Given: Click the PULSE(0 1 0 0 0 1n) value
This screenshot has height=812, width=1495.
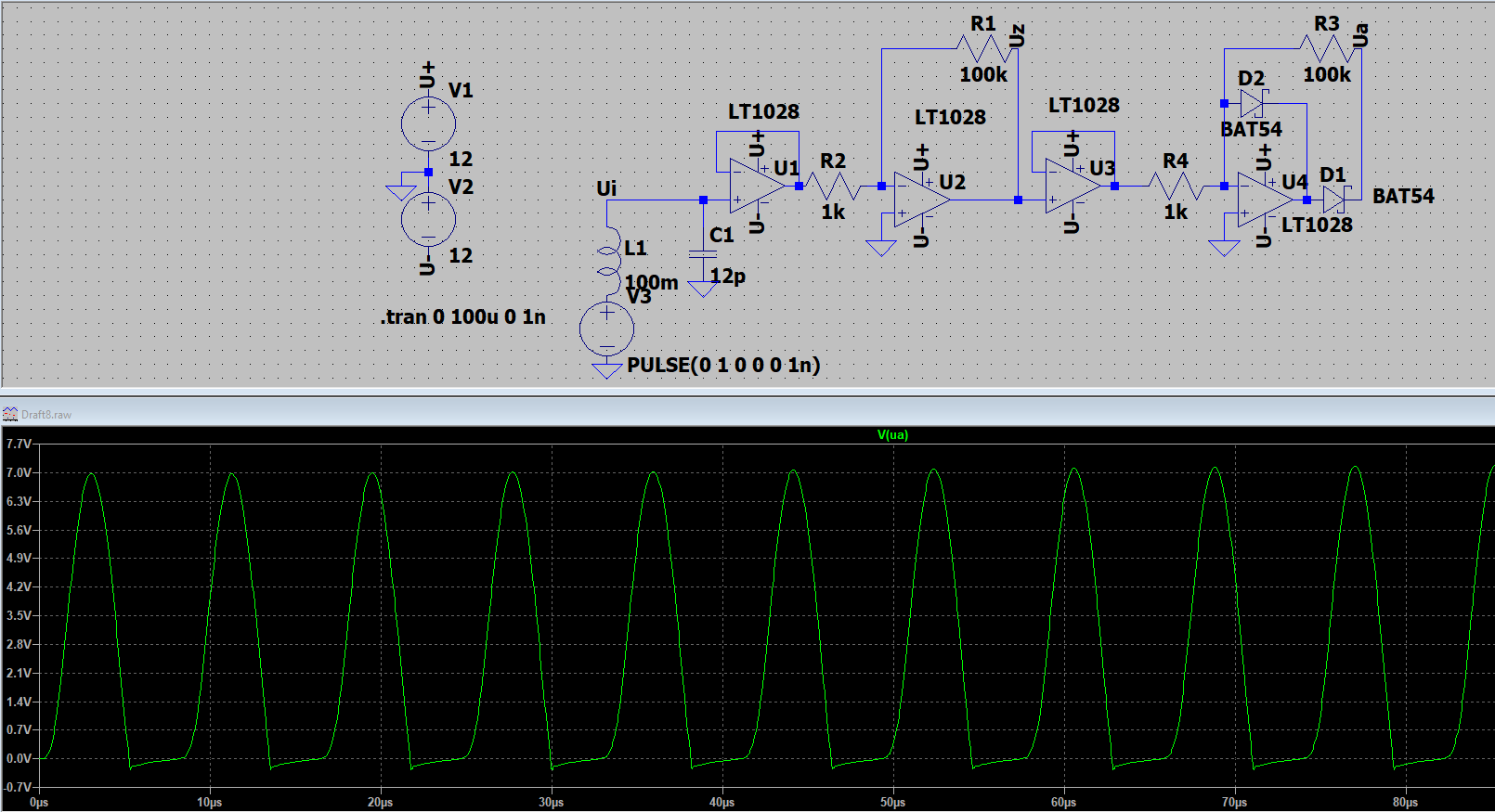Looking at the screenshot, I should pyautogui.click(x=723, y=366).
